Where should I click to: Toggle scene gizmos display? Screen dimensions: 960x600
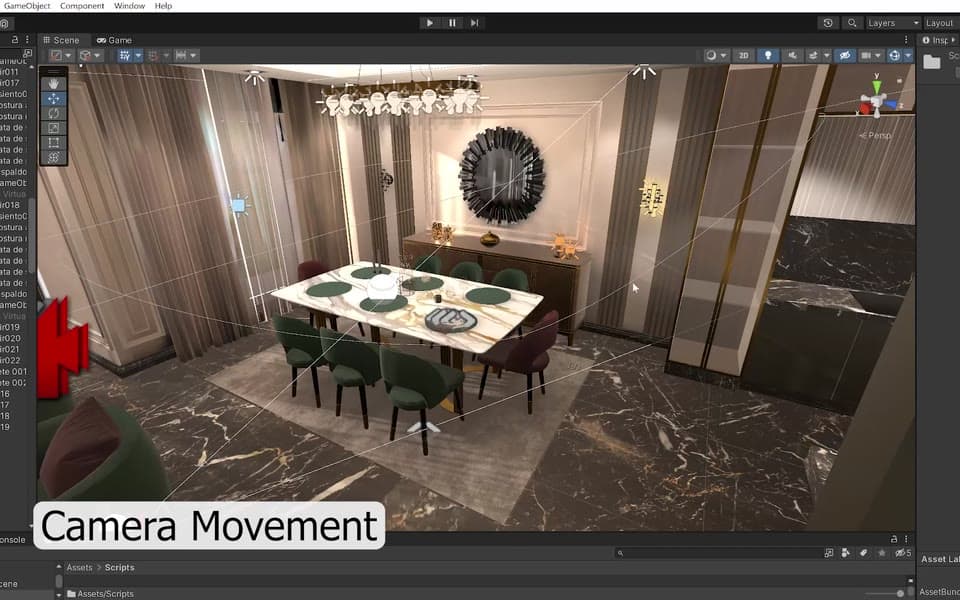click(x=894, y=55)
